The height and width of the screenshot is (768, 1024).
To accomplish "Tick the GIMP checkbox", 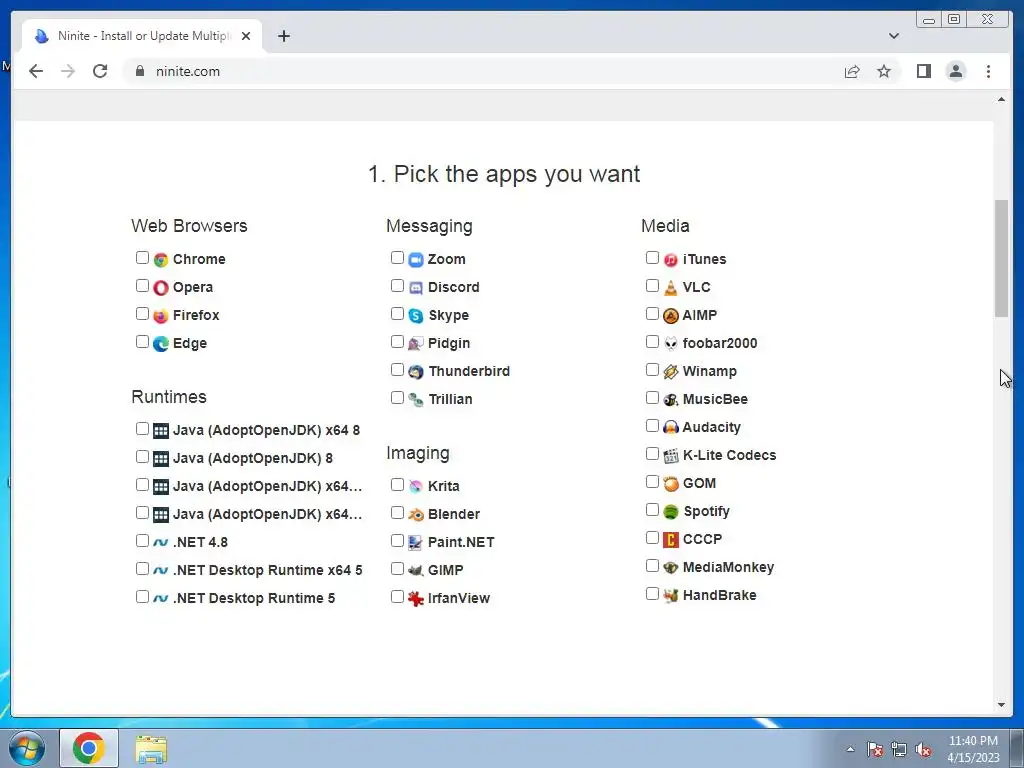I will pyautogui.click(x=397, y=569).
